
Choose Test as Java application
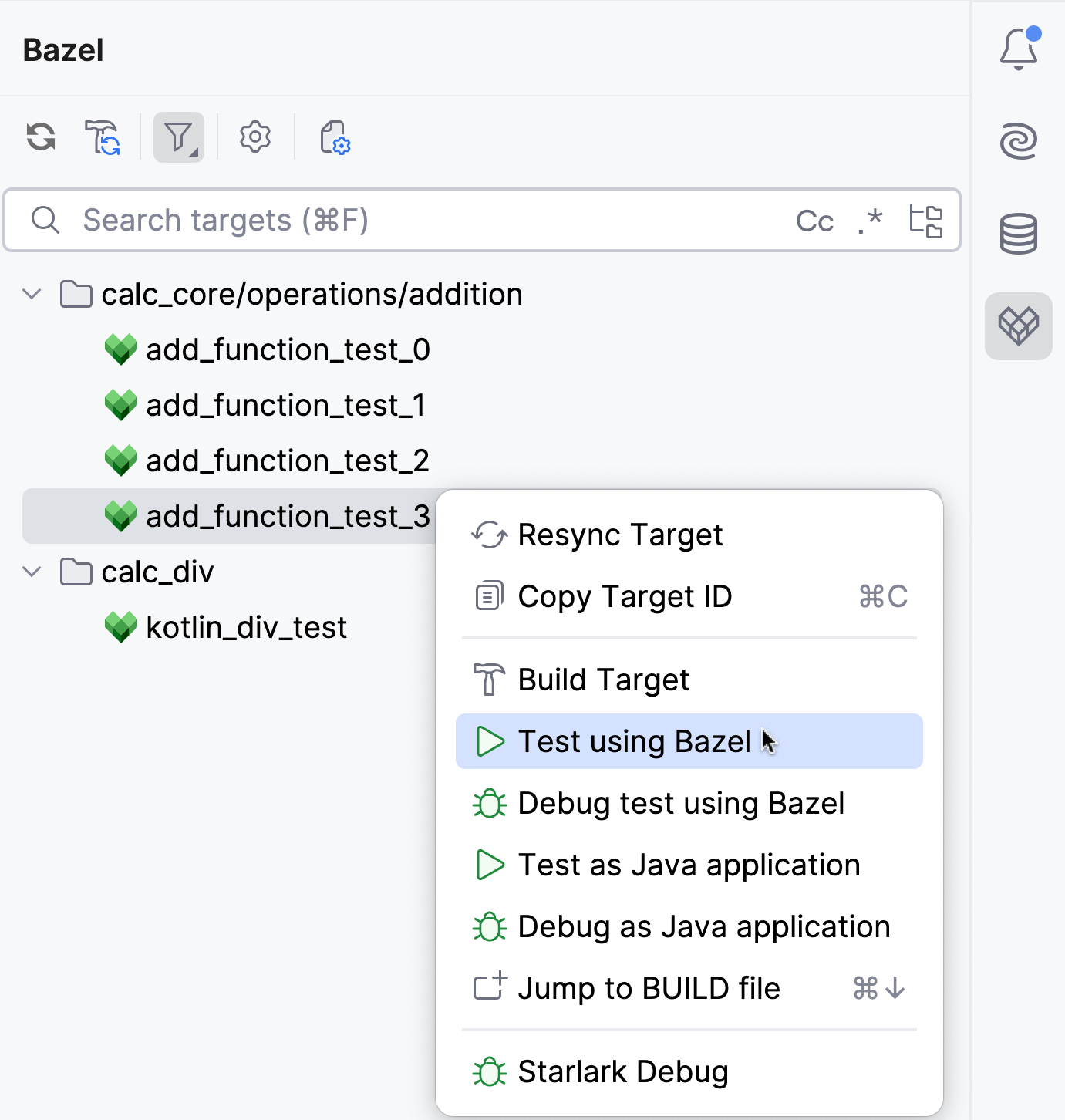pyautogui.click(x=689, y=865)
